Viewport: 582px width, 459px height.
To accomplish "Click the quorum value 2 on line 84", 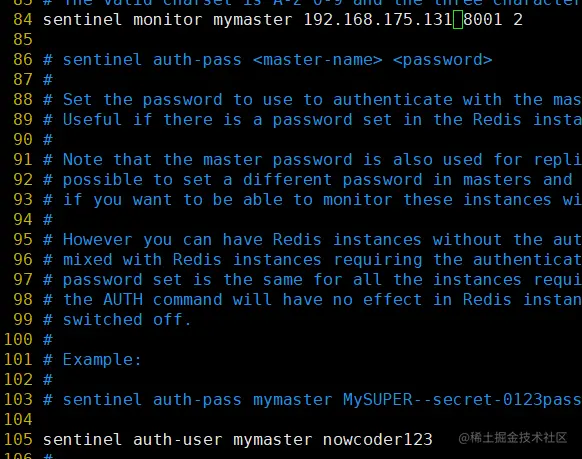I will [x=518, y=20].
